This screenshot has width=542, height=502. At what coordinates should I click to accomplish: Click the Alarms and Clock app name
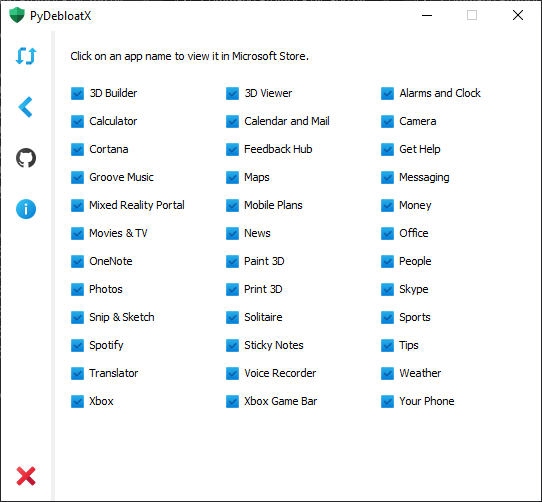(440, 93)
